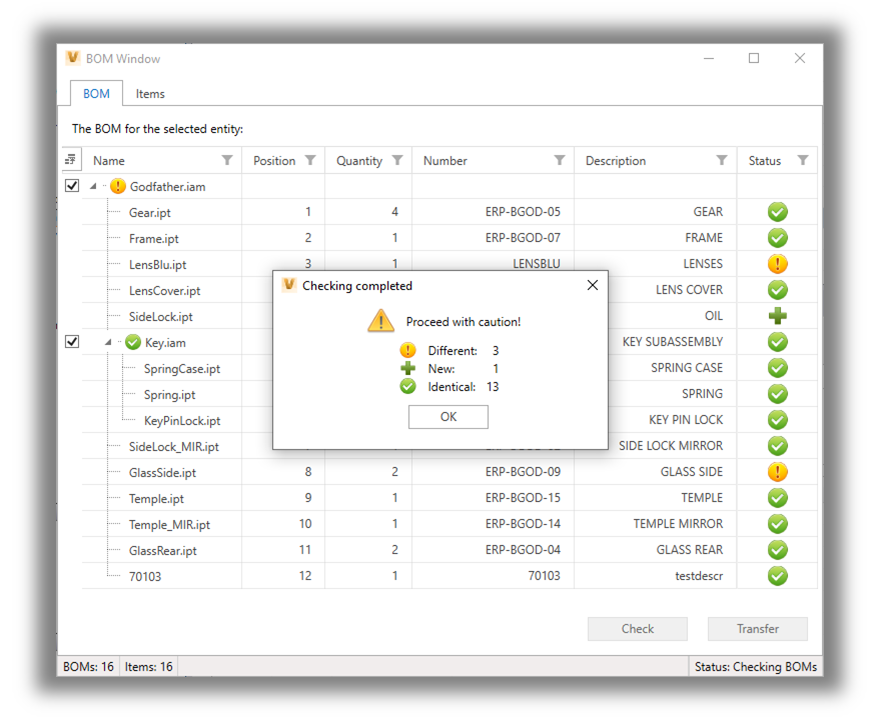881x720 pixels.
Task: Click the Transfer button
Action: (x=757, y=628)
